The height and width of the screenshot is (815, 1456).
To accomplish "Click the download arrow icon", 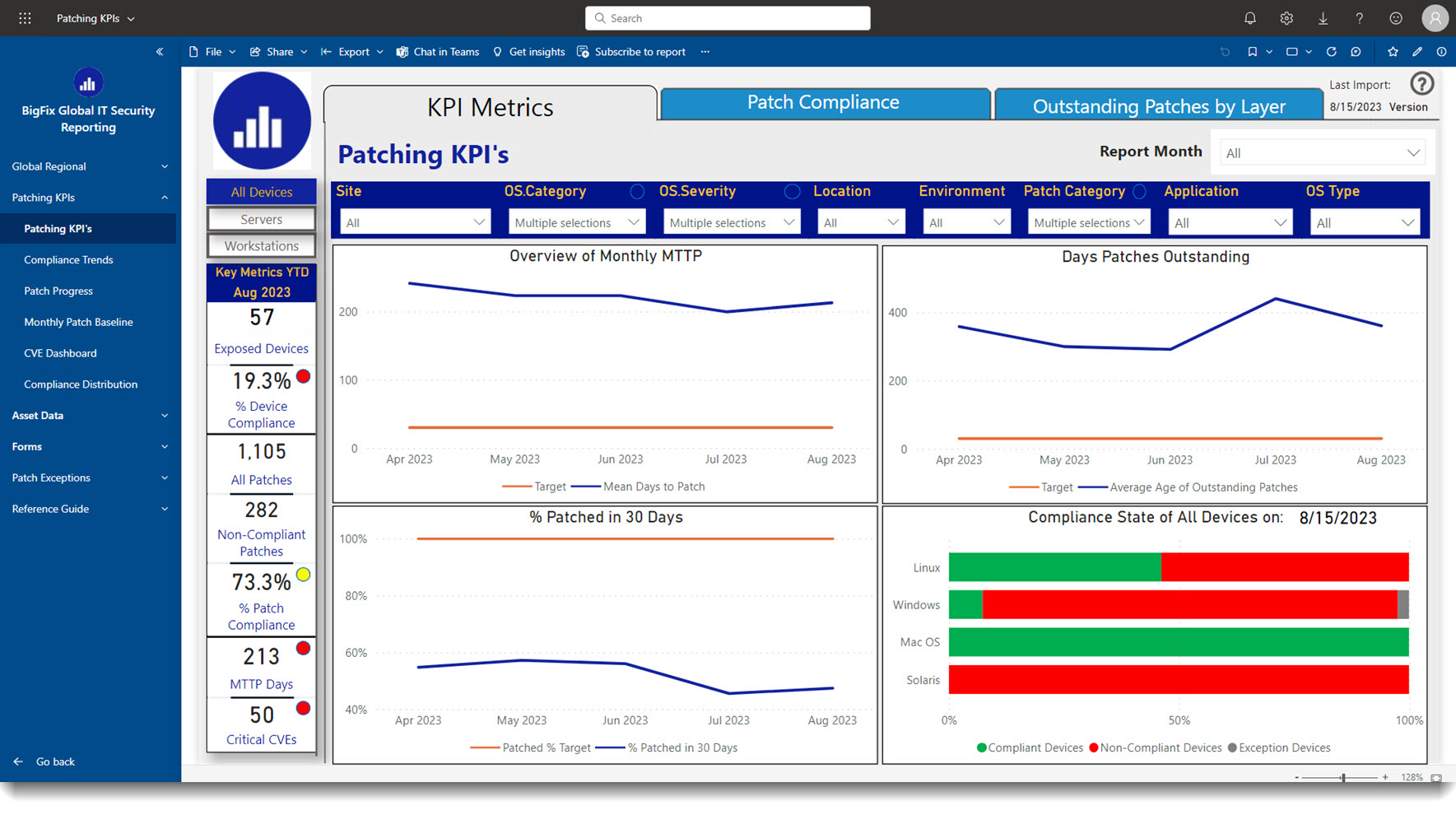I will tap(1323, 18).
